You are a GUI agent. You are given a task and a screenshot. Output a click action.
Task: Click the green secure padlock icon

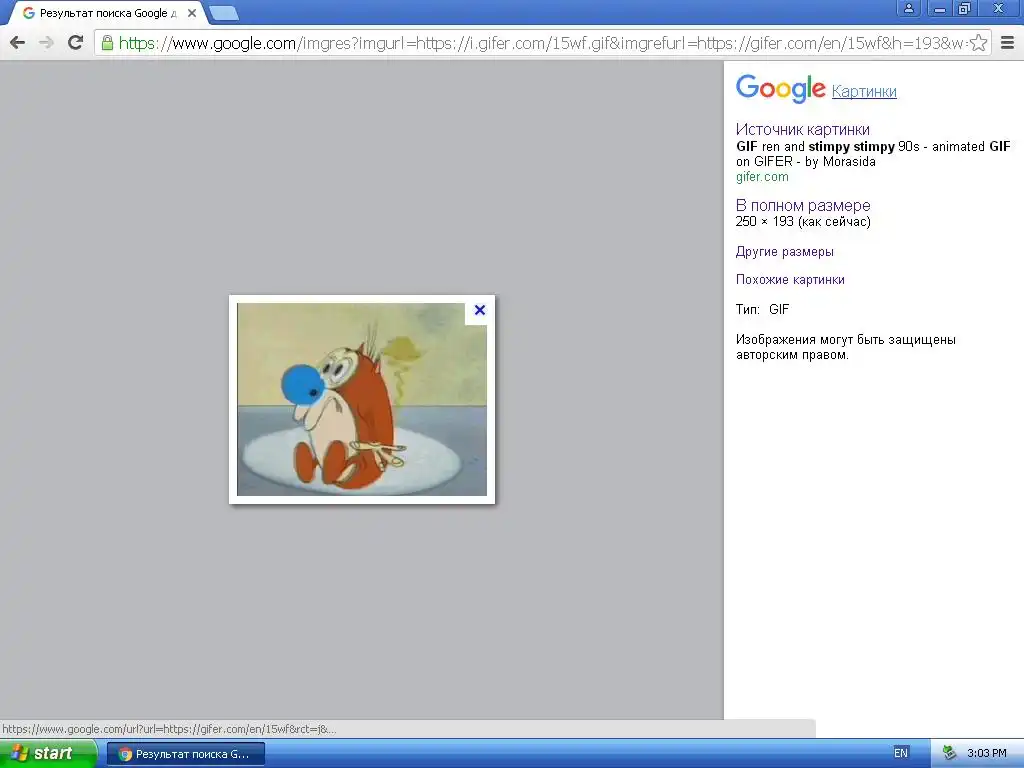tap(107, 43)
